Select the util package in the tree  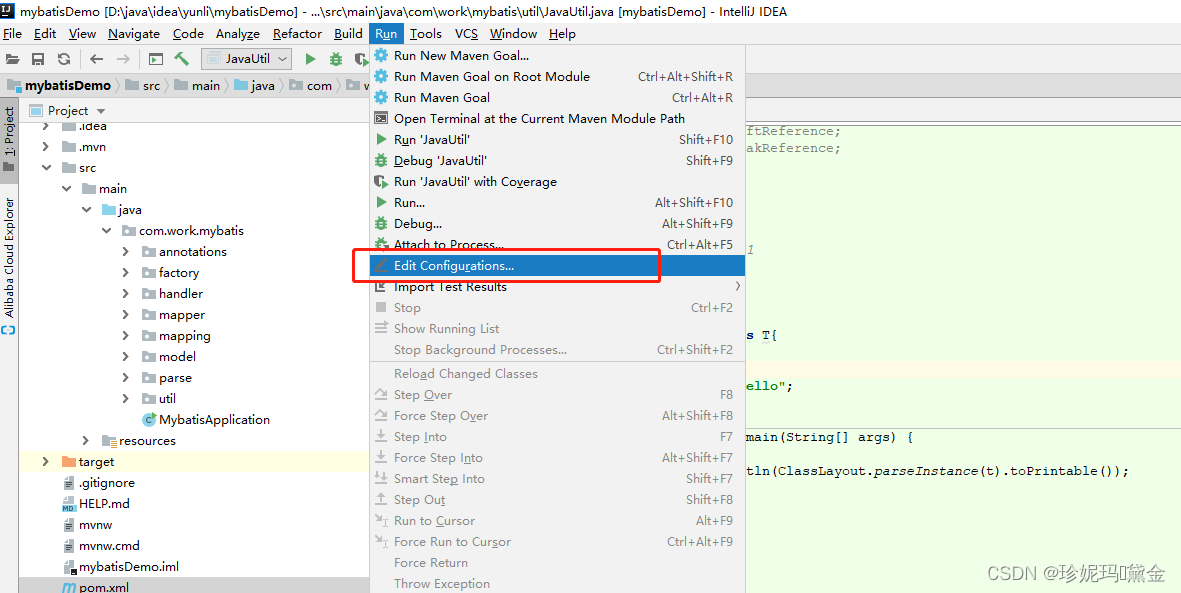(x=167, y=399)
